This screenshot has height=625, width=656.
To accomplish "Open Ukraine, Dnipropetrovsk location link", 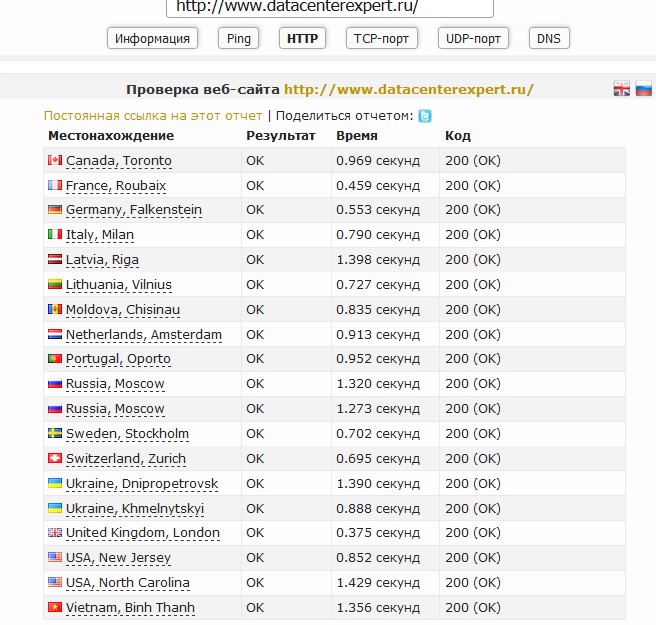I will [142, 484].
